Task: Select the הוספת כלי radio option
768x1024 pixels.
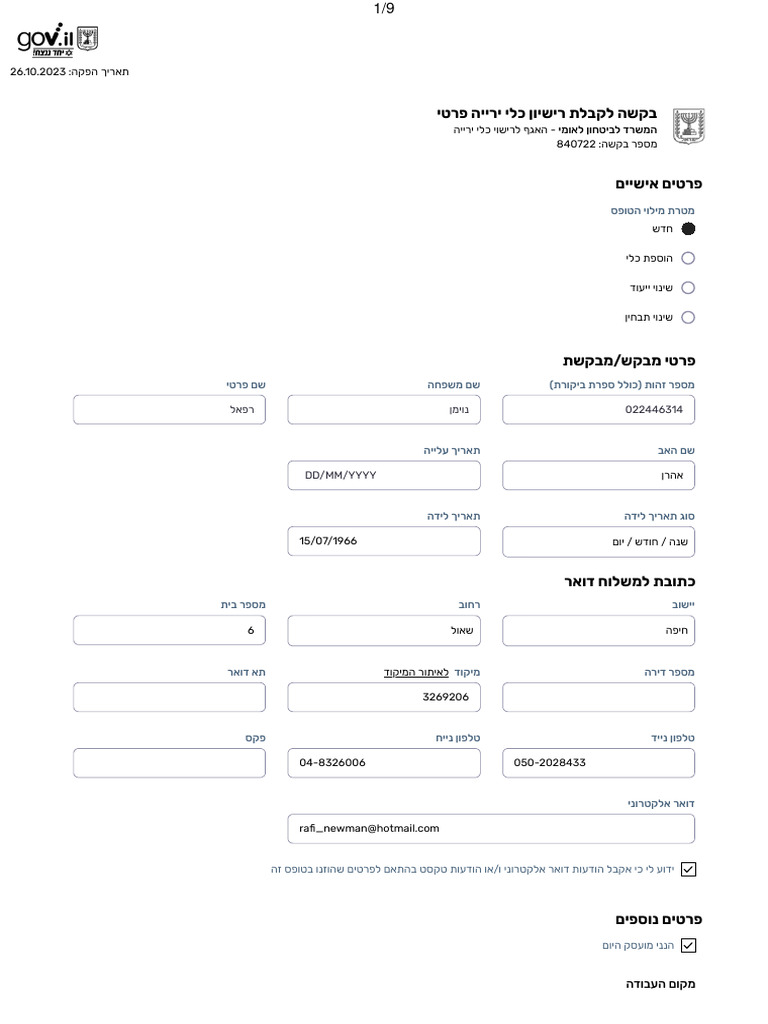Action: point(688,258)
